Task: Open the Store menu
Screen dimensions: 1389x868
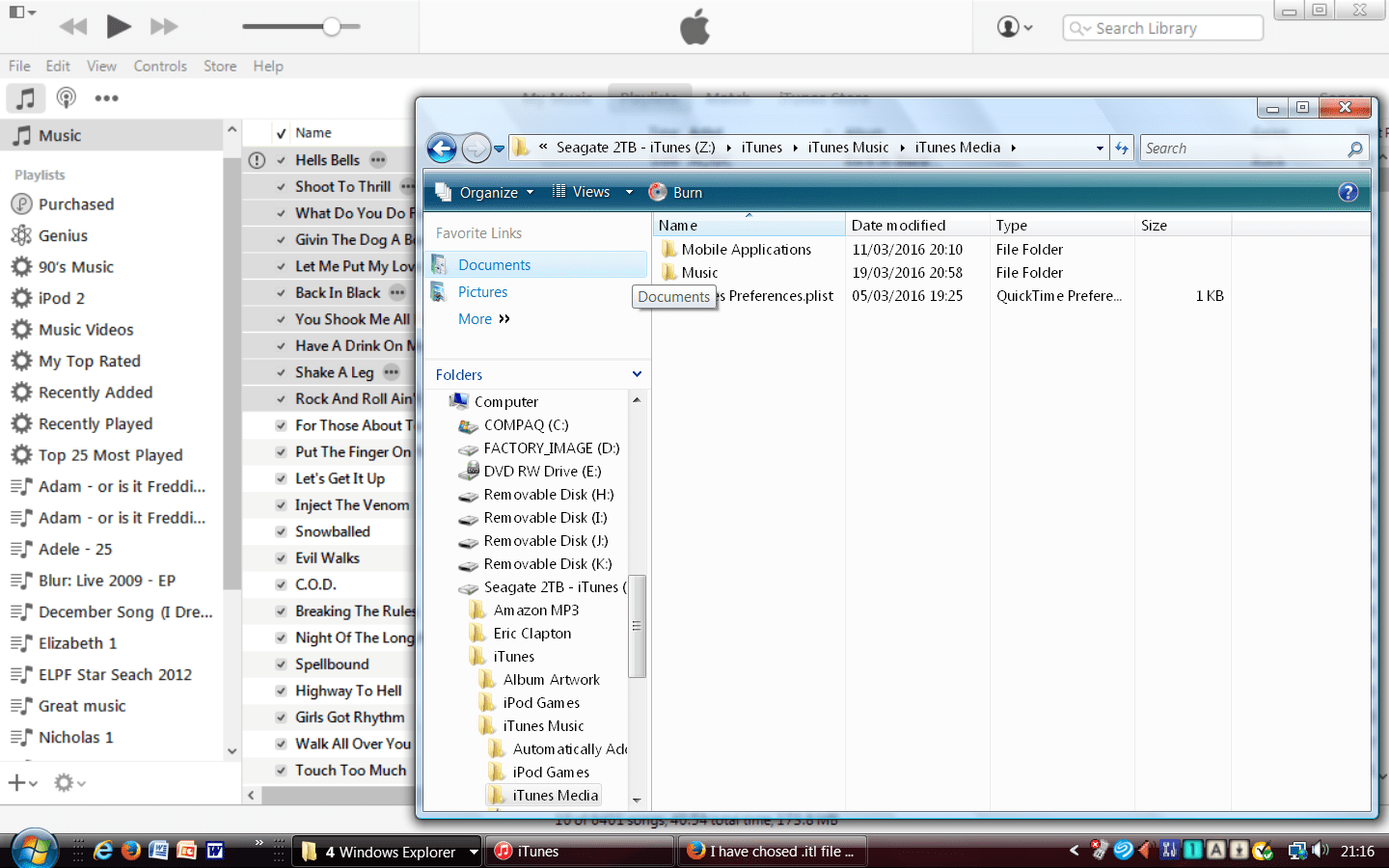Action: (x=220, y=66)
